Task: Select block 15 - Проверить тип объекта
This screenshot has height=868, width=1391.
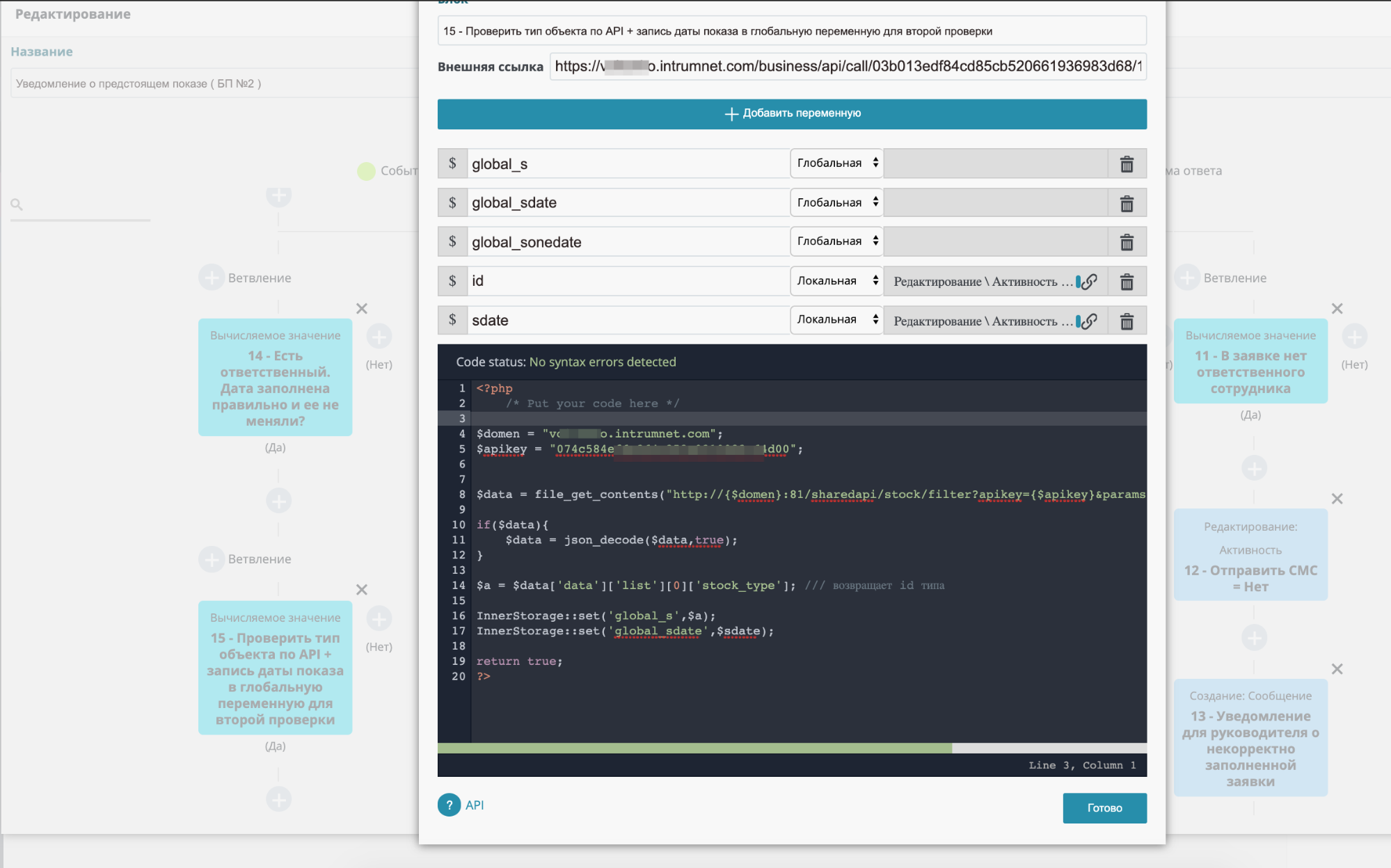Action: point(275,668)
